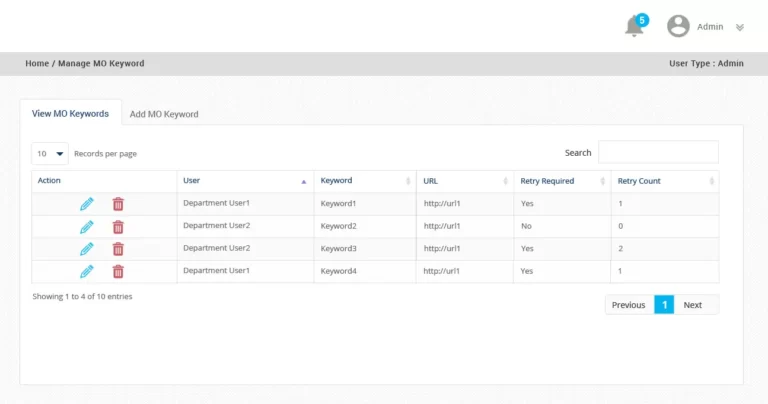The height and width of the screenshot is (404, 768).
Task: Open the notifications bell
Action: point(634,27)
